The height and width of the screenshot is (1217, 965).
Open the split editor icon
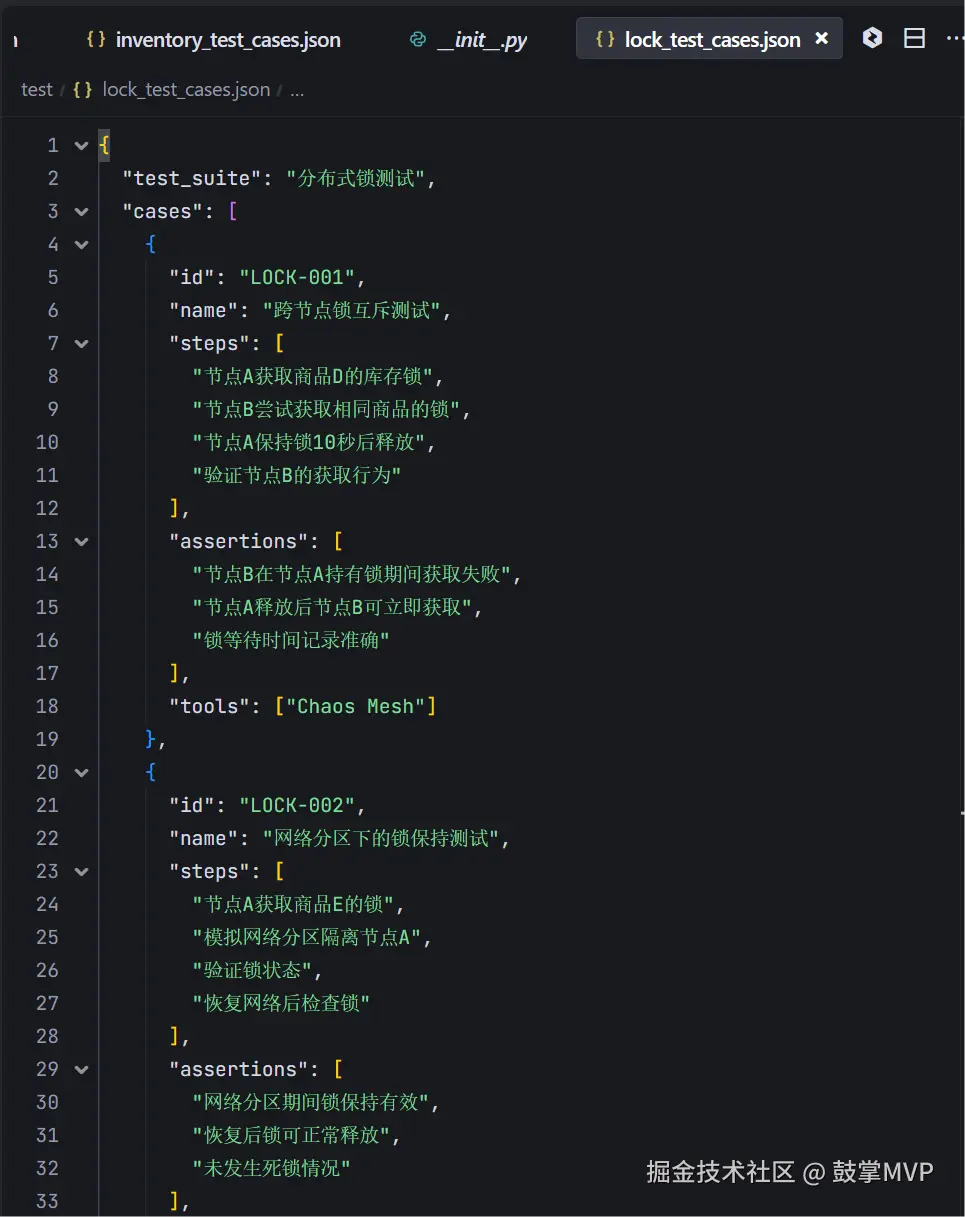pos(914,37)
